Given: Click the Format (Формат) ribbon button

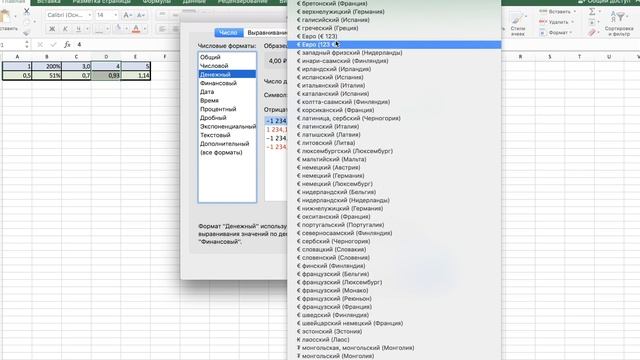Looking at the screenshot, I should [x=556, y=32].
